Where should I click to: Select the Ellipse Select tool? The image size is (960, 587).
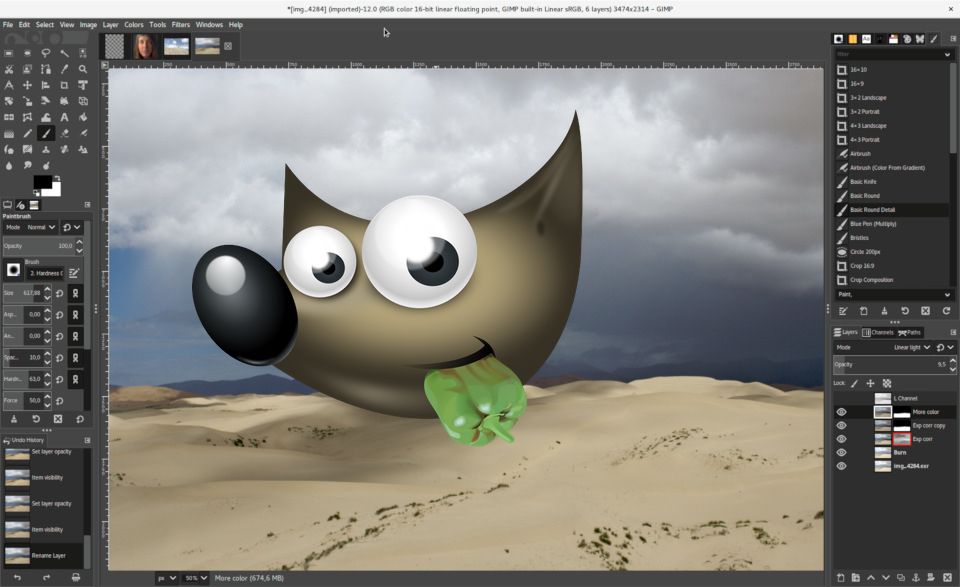[x=27, y=53]
